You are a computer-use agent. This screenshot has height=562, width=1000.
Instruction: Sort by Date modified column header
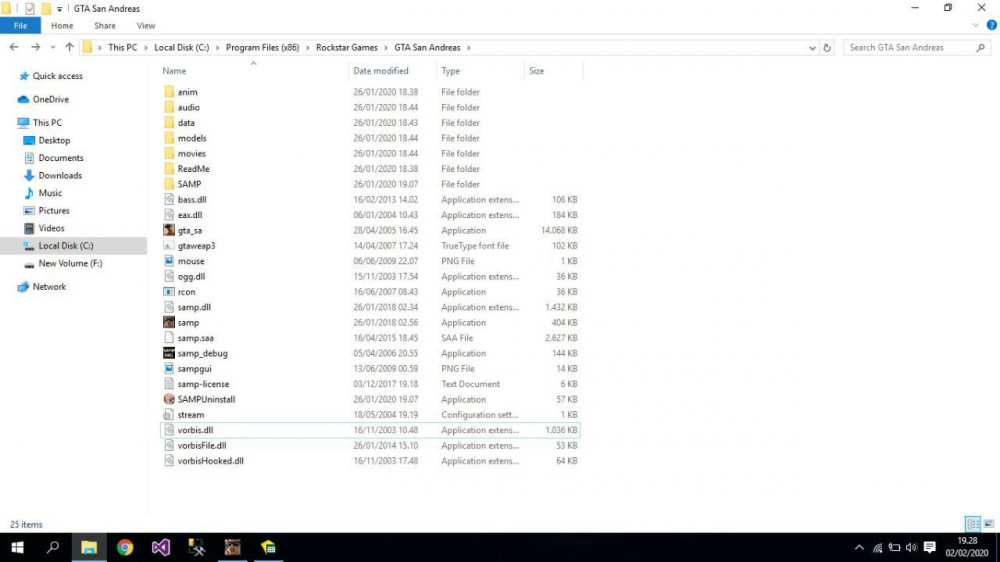(x=381, y=71)
